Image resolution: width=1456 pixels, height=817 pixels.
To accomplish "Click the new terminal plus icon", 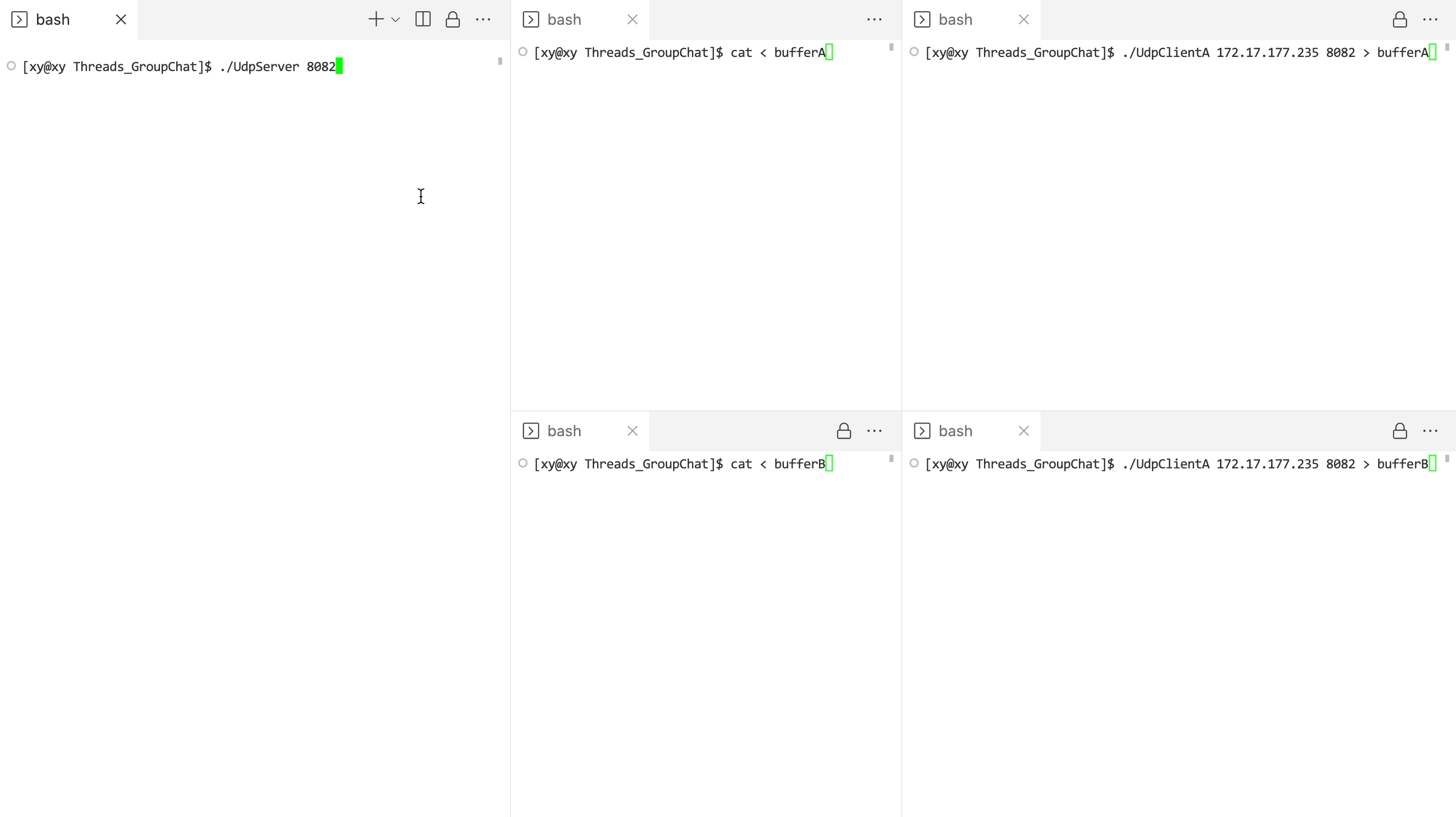I will coord(376,19).
